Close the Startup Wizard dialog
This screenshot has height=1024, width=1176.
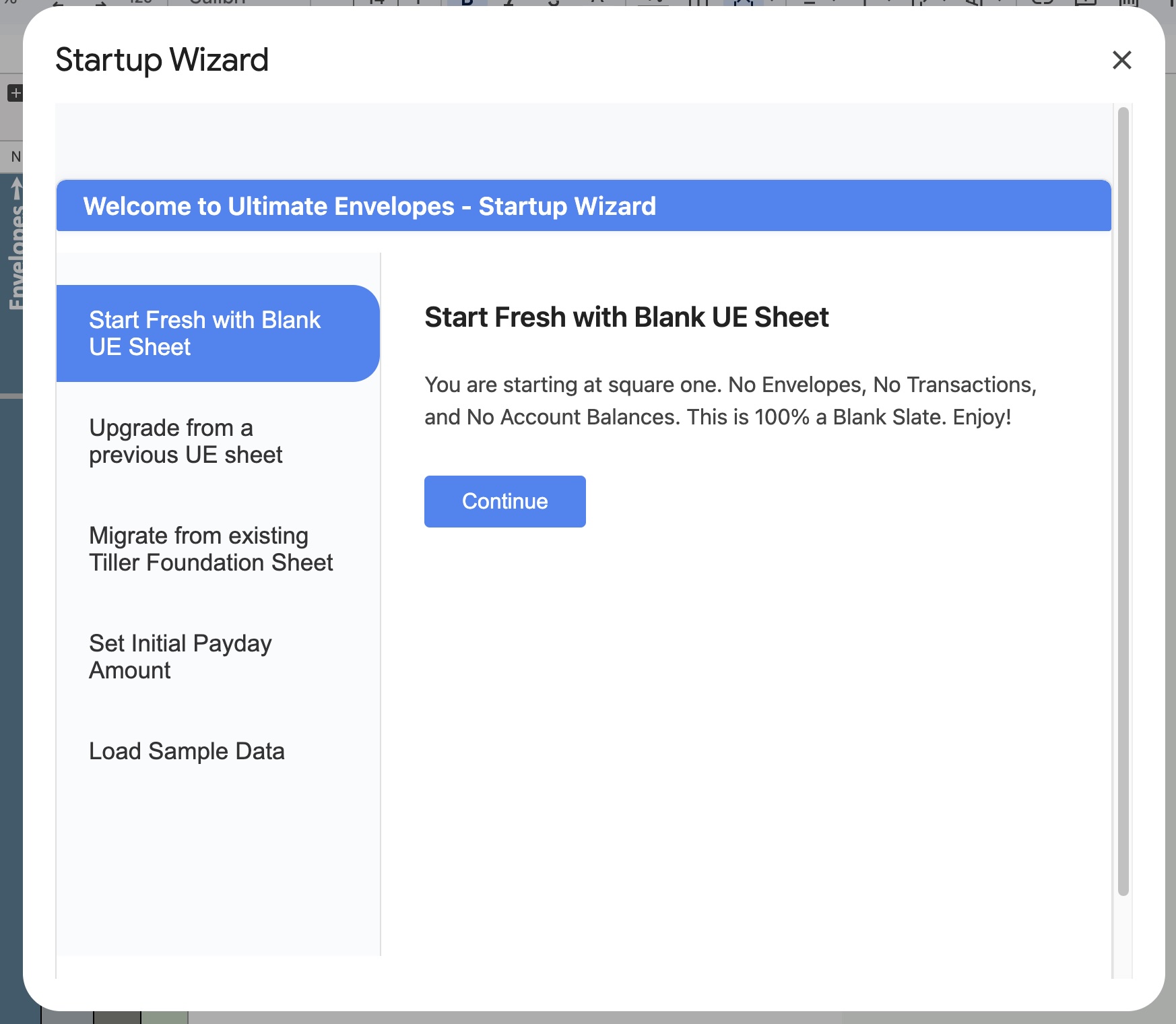click(1121, 60)
